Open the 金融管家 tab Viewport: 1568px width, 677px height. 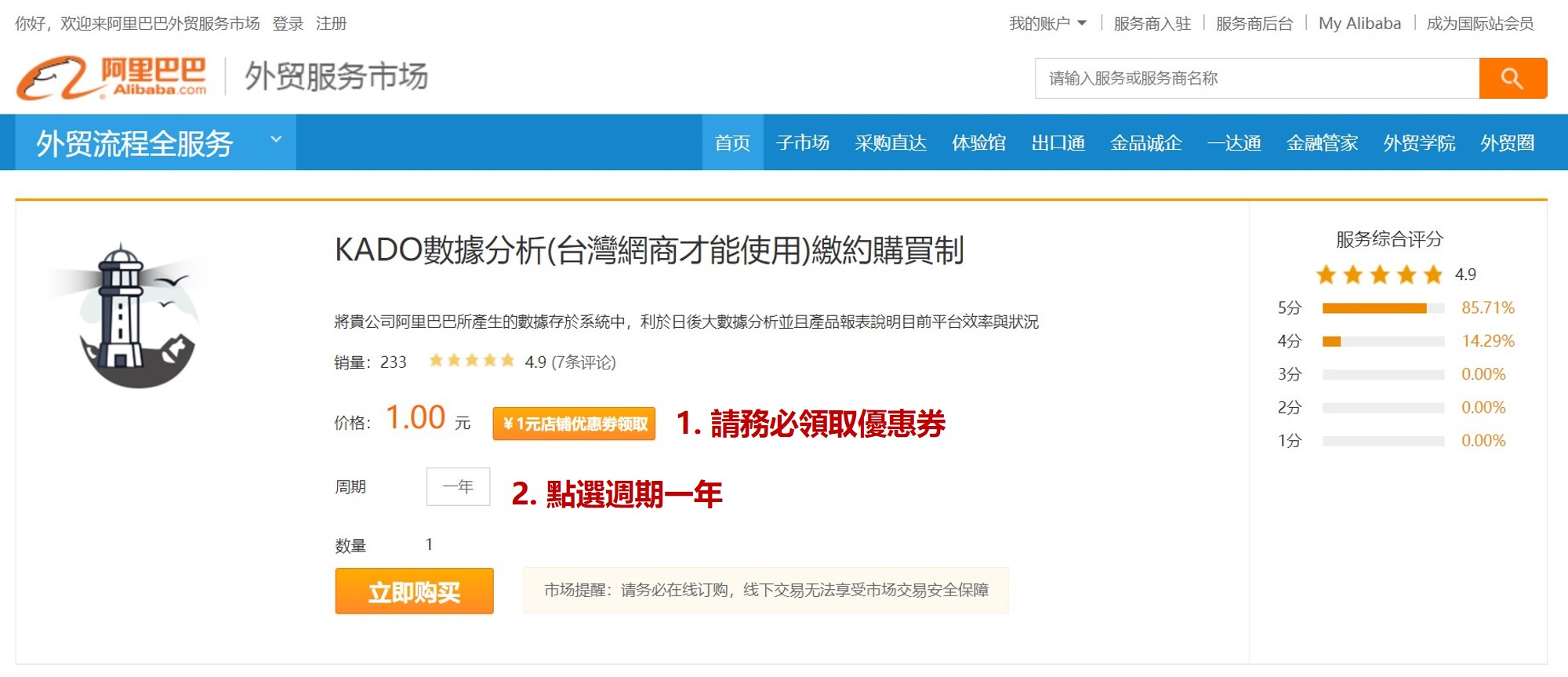[x=1322, y=143]
